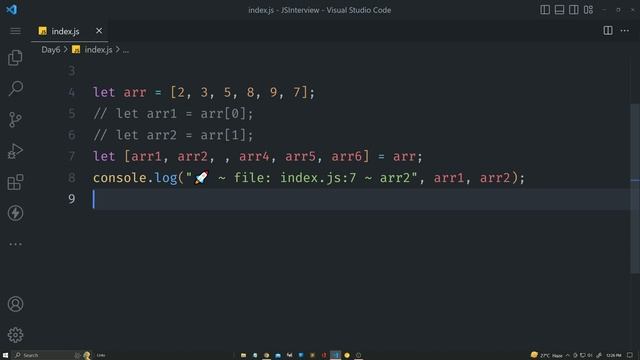640x360 pixels.
Task: Select the index.js editor tab
Action: pos(69,31)
